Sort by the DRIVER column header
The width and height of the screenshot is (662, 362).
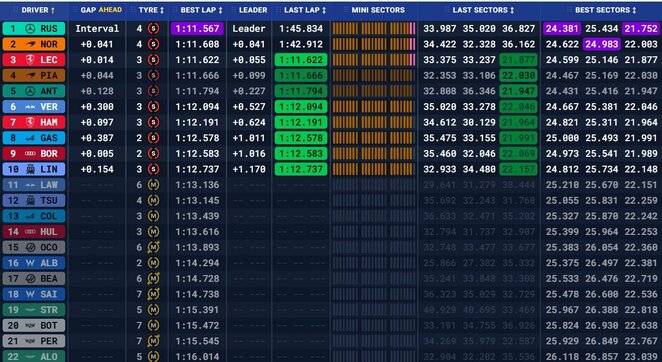click(x=35, y=10)
